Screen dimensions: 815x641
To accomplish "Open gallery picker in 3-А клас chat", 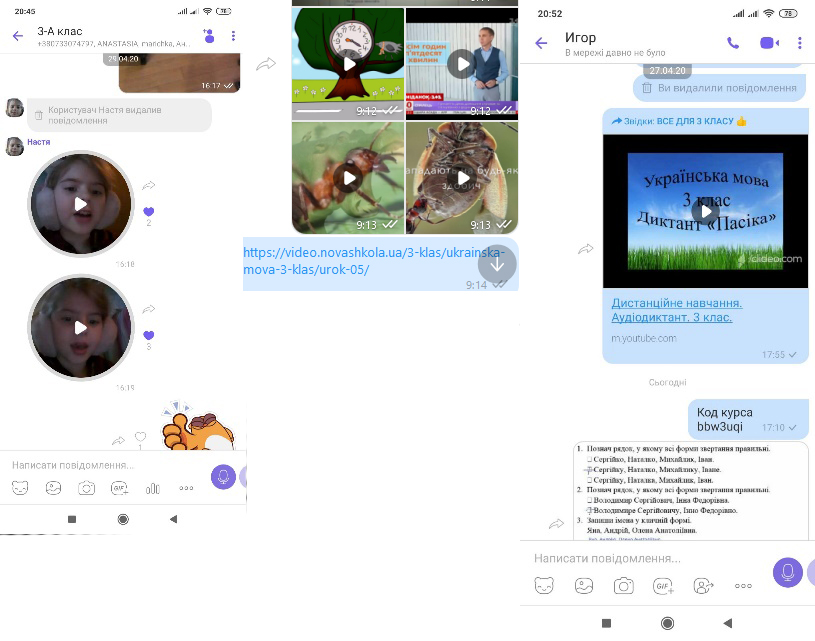I will 53,488.
